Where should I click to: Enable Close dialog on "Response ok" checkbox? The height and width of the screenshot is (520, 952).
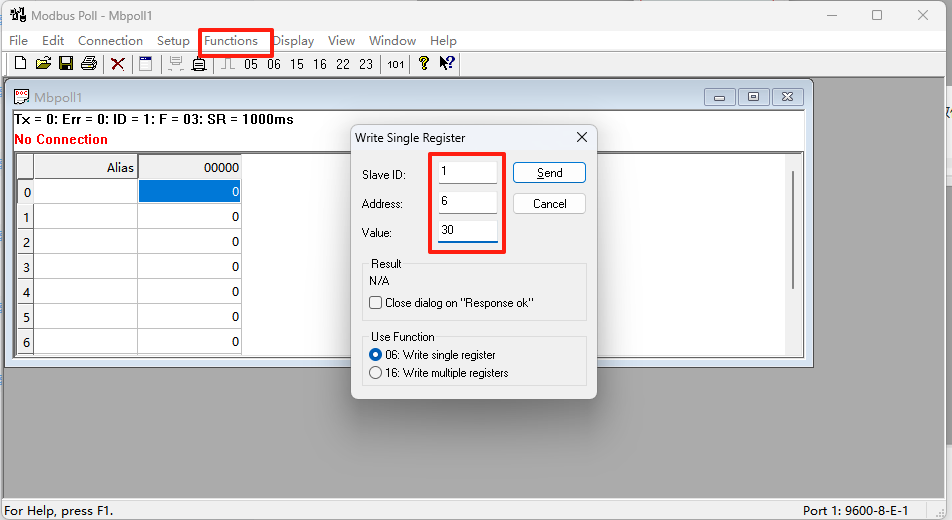(x=375, y=303)
